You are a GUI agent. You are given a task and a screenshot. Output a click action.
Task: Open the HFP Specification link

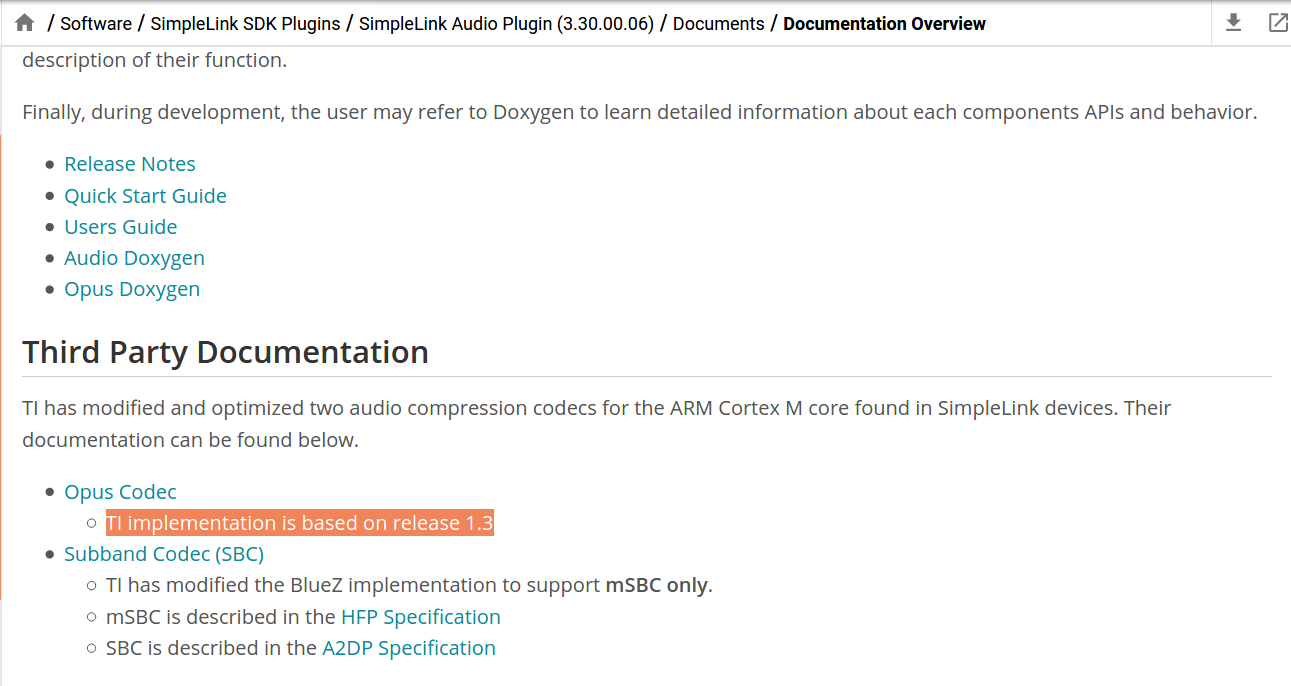point(421,617)
